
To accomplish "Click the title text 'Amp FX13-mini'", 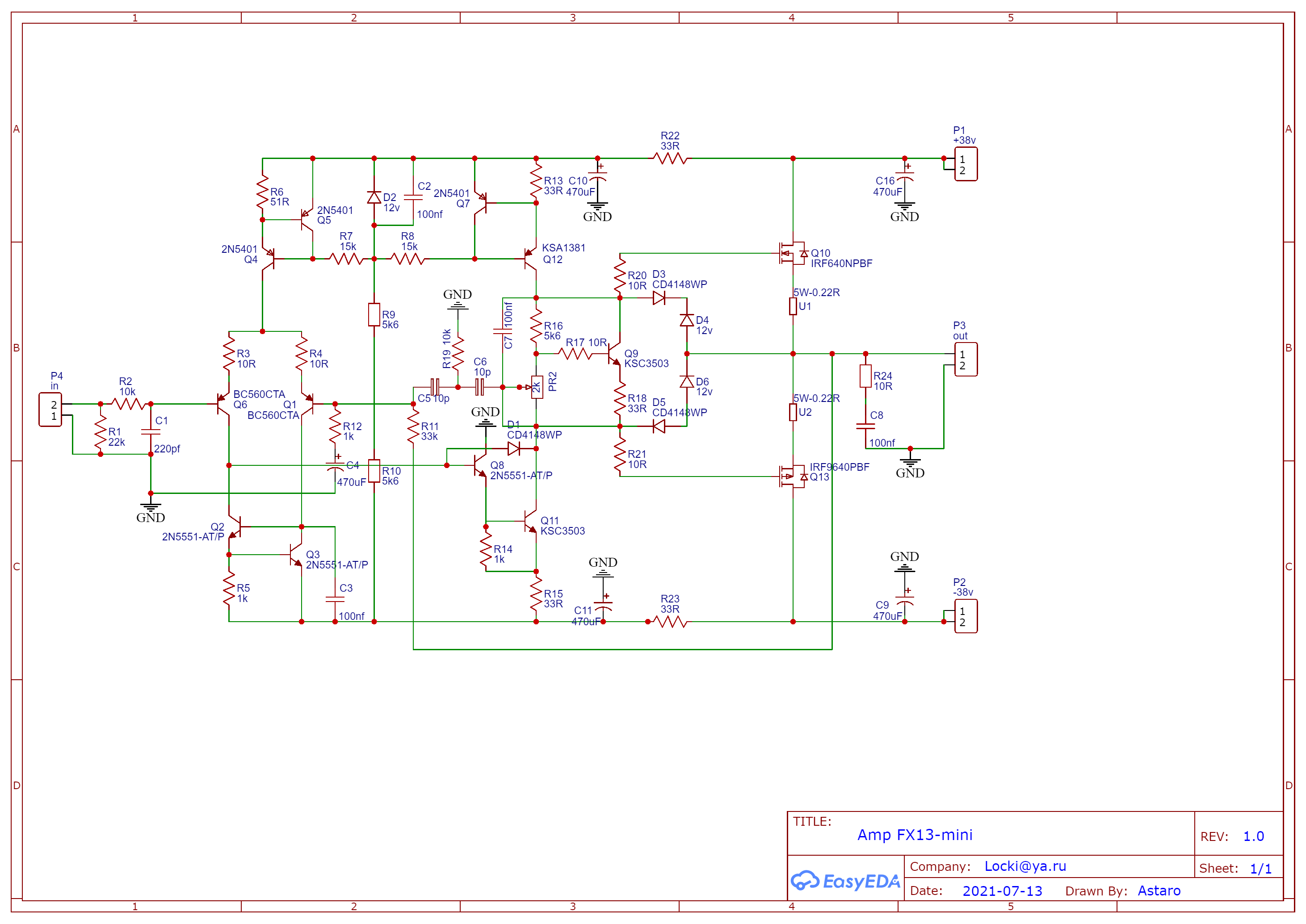I will 915,835.
